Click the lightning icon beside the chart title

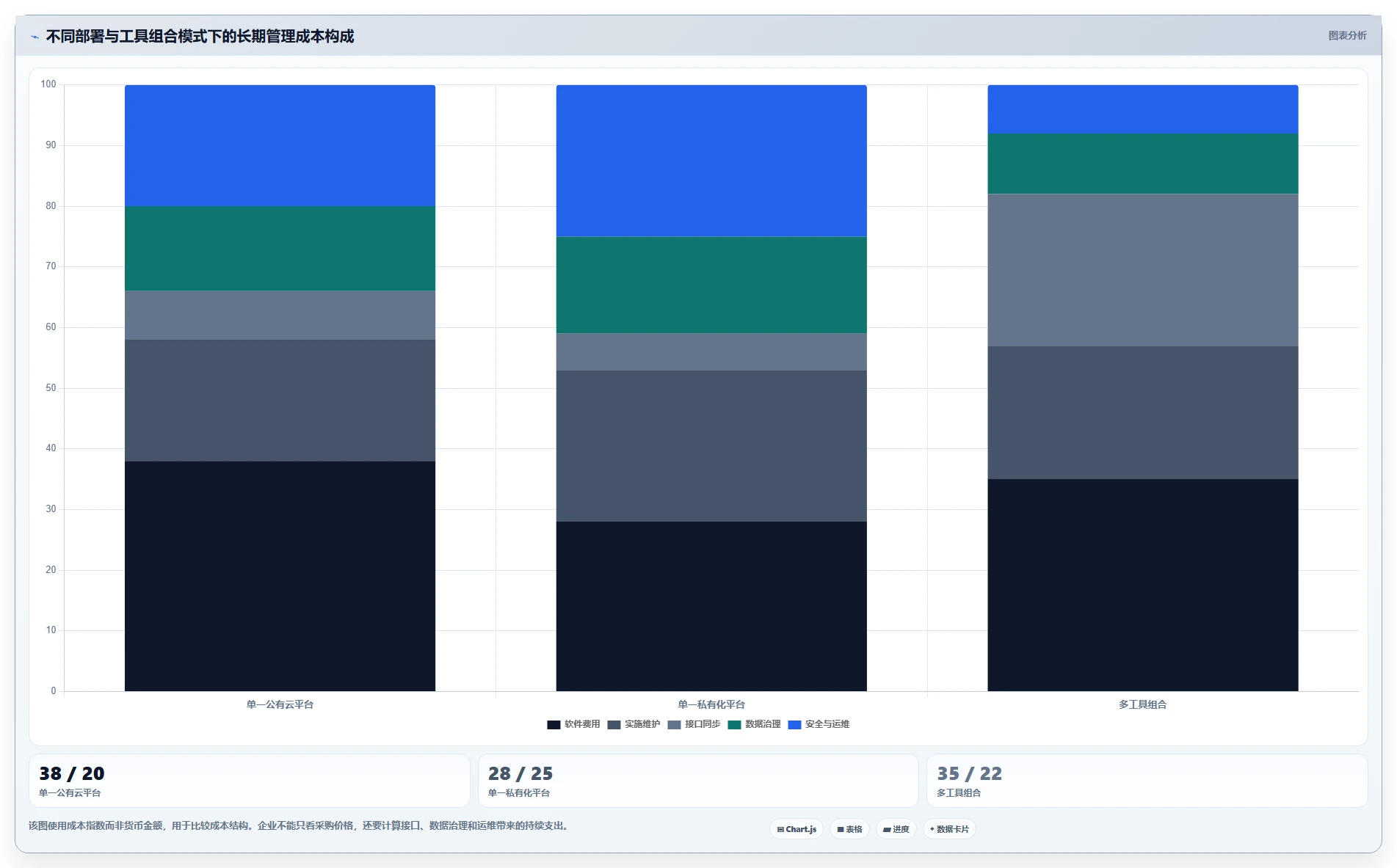[35, 37]
